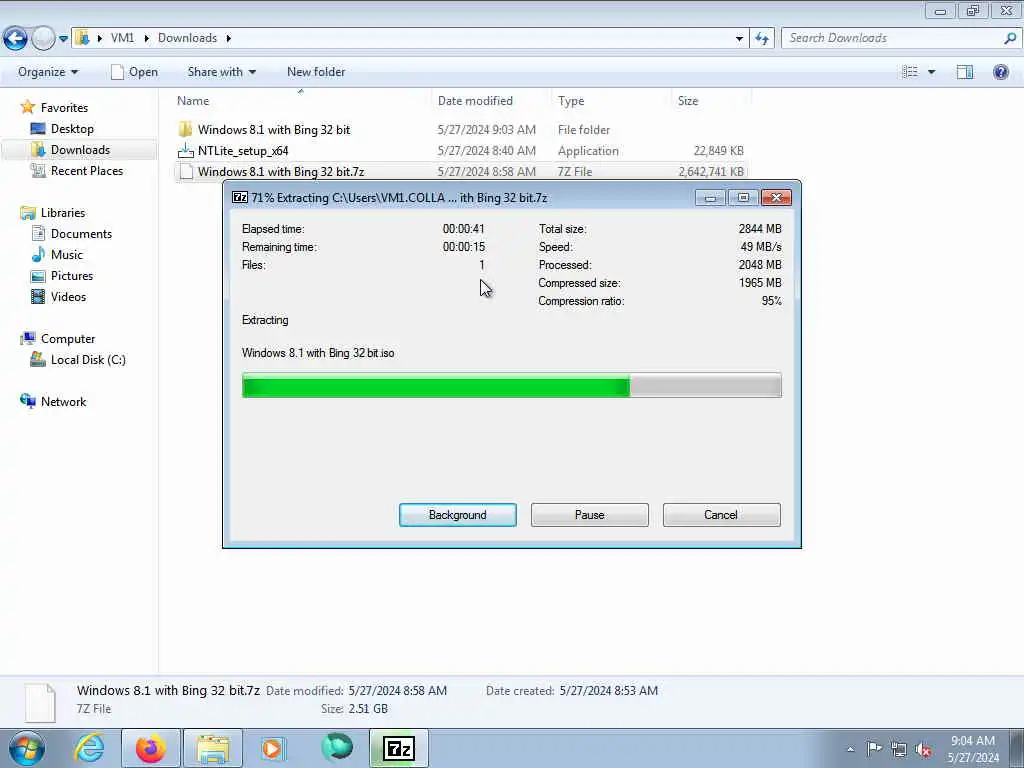Click the Explorer forward arrow button
Image resolution: width=1024 pixels, height=768 pixels.
coord(43,39)
